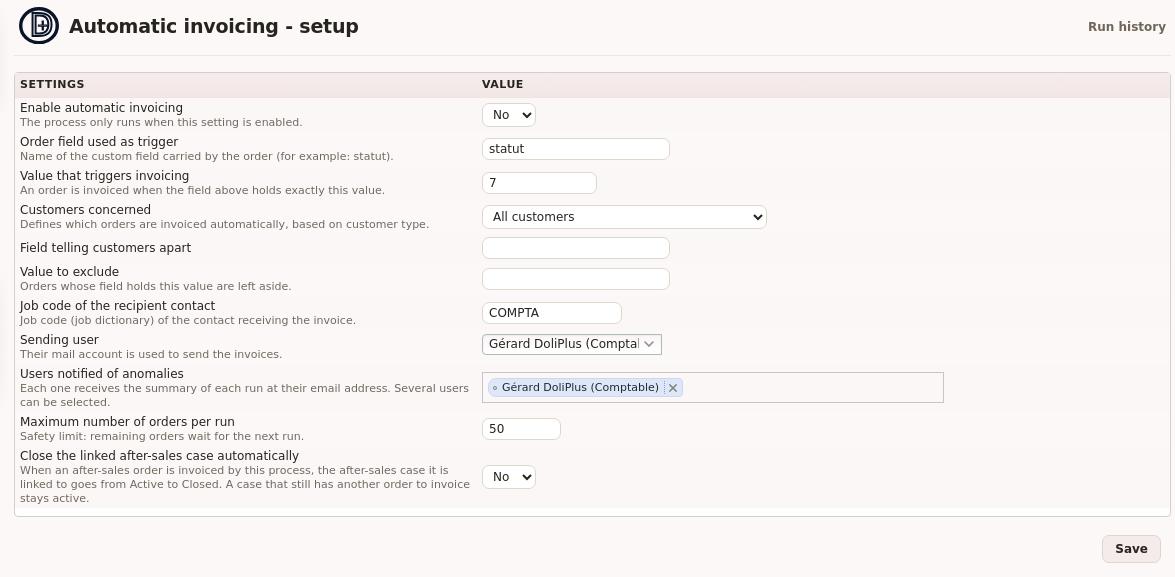Viewport: 1175px width, 577px height.
Task: Click the Value that triggers invoicing field
Action: pyautogui.click(x=539, y=183)
